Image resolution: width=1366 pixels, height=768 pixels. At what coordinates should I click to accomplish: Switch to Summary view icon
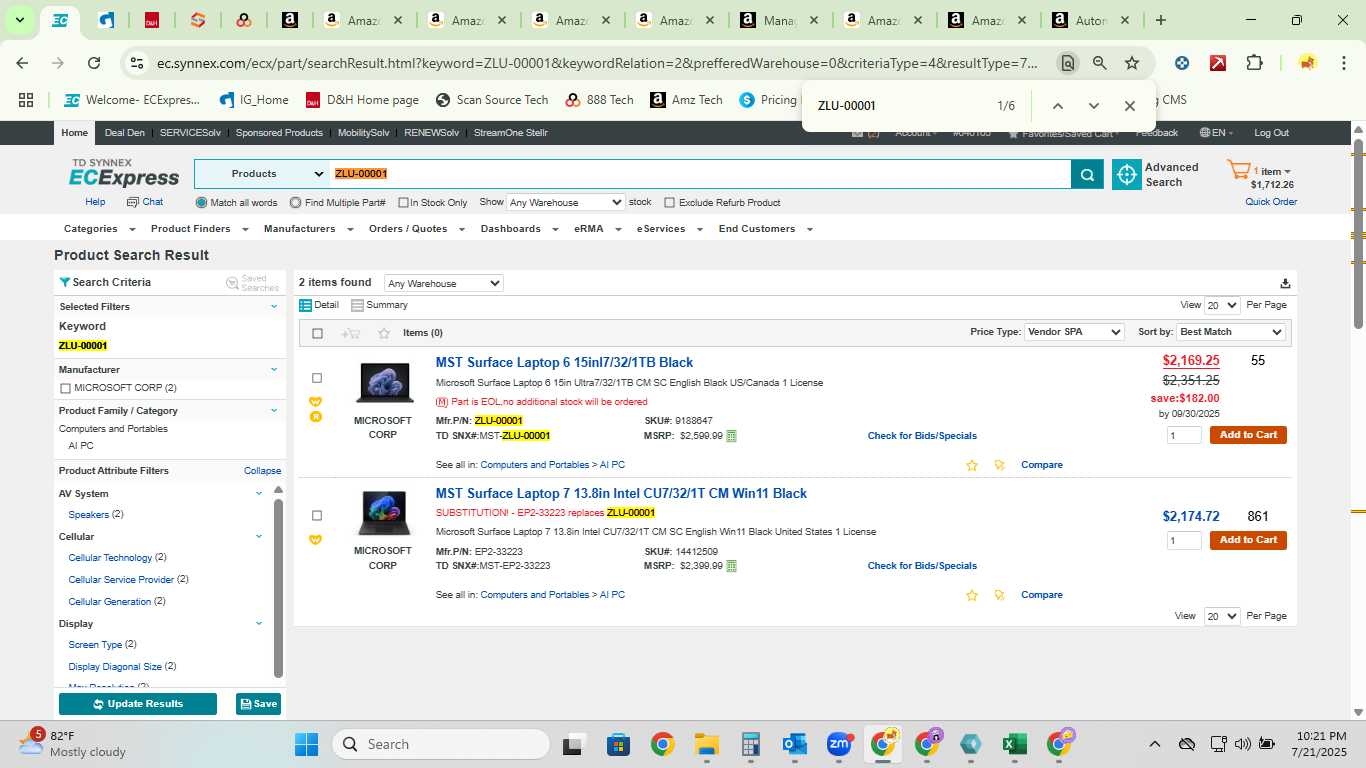(x=357, y=305)
